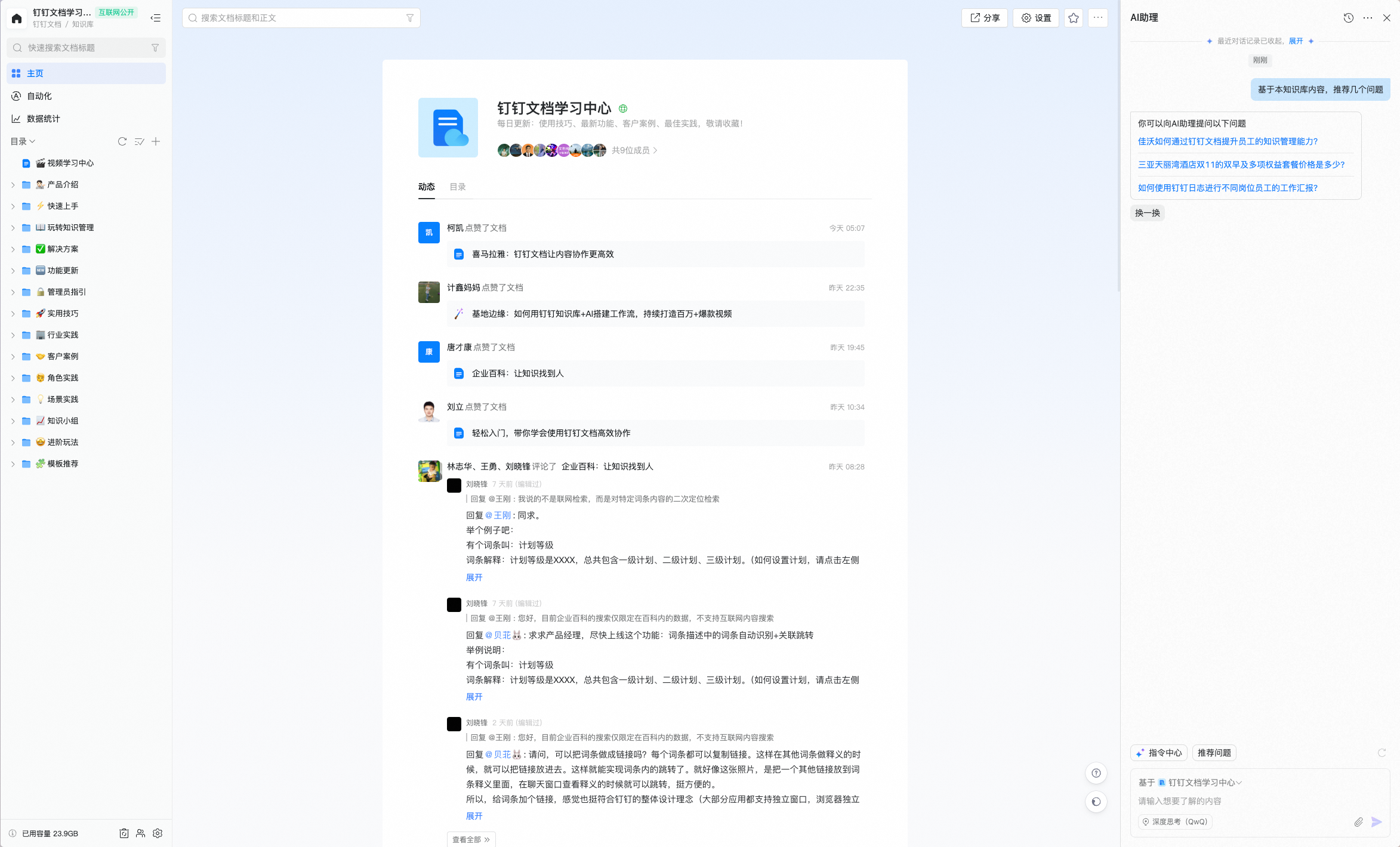View AI assistant conversation history
The width and height of the screenshot is (1400, 847).
(x=1349, y=18)
